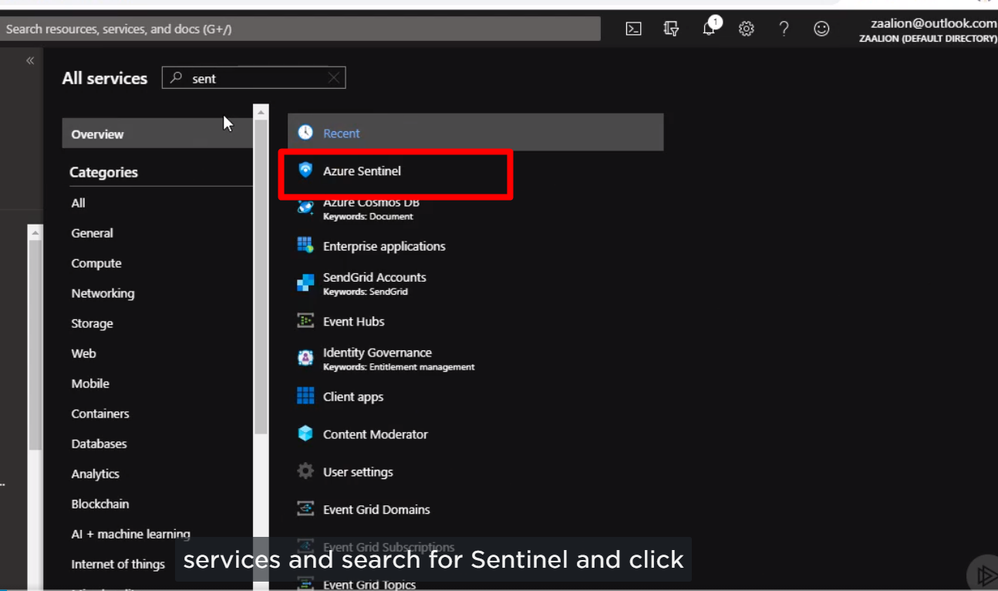Select the Analytics category

[95, 474]
